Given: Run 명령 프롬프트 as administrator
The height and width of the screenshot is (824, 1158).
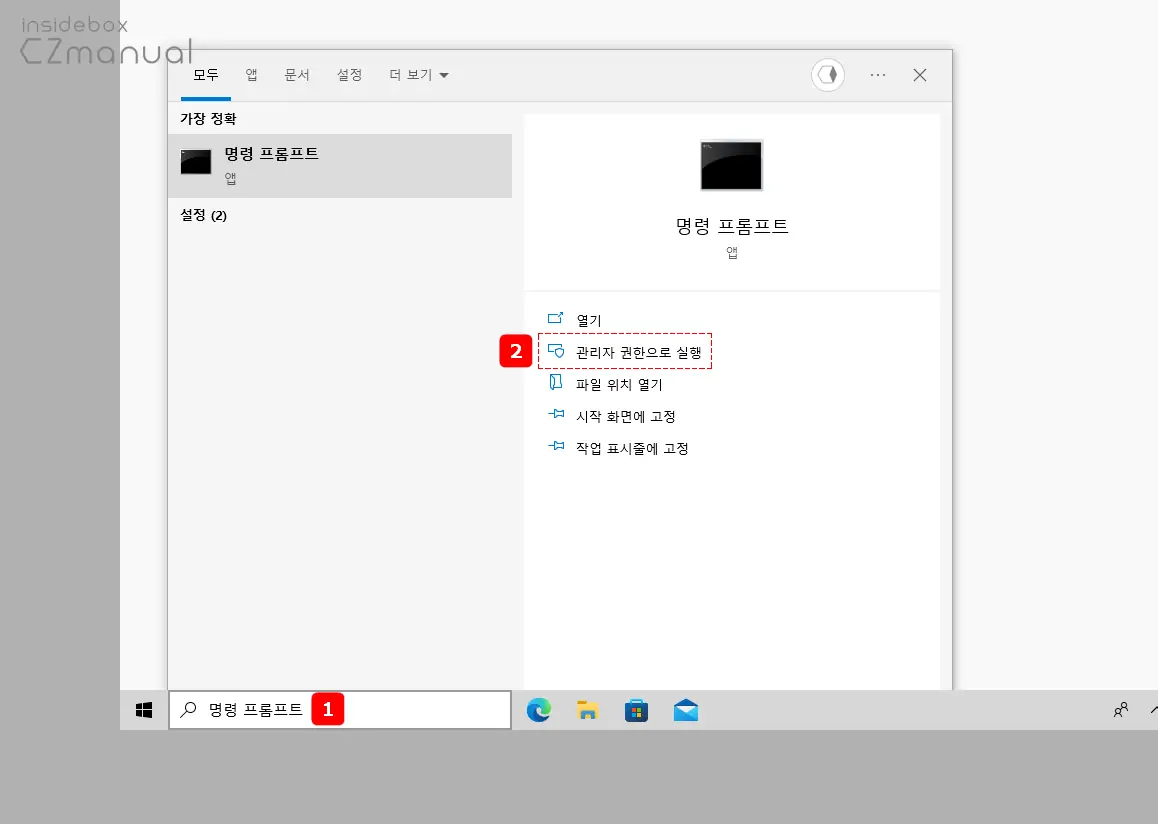Looking at the screenshot, I should click(x=625, y=351).
